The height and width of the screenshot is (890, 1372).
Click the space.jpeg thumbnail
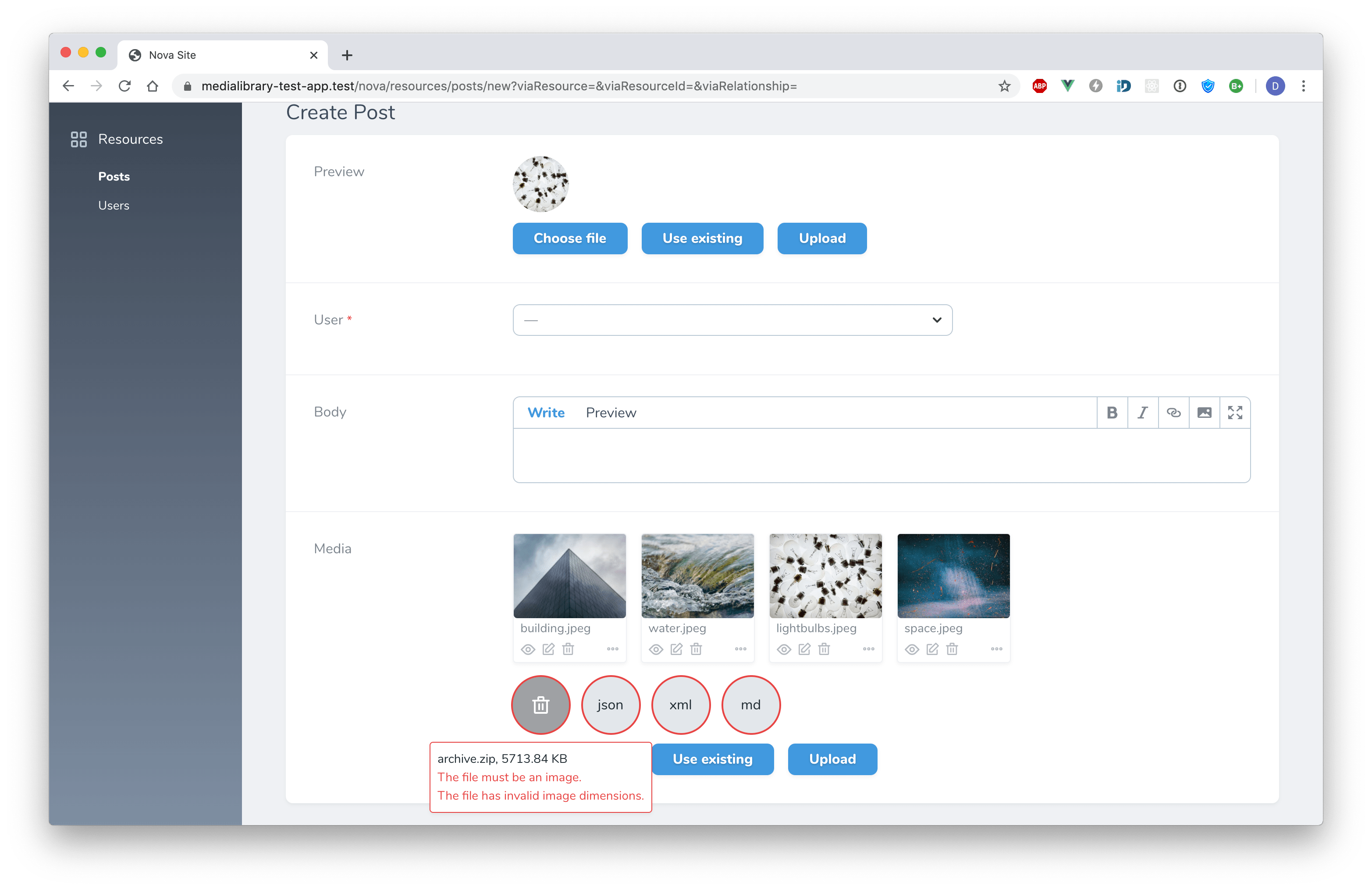(955, 575)
